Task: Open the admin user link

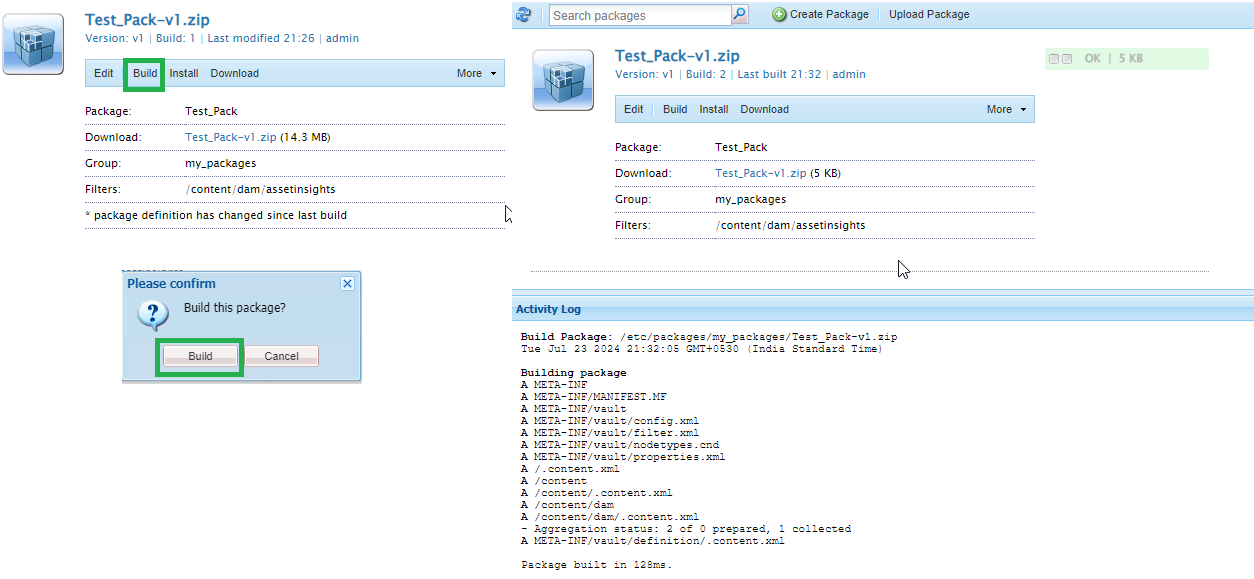Action: (343, 38)
